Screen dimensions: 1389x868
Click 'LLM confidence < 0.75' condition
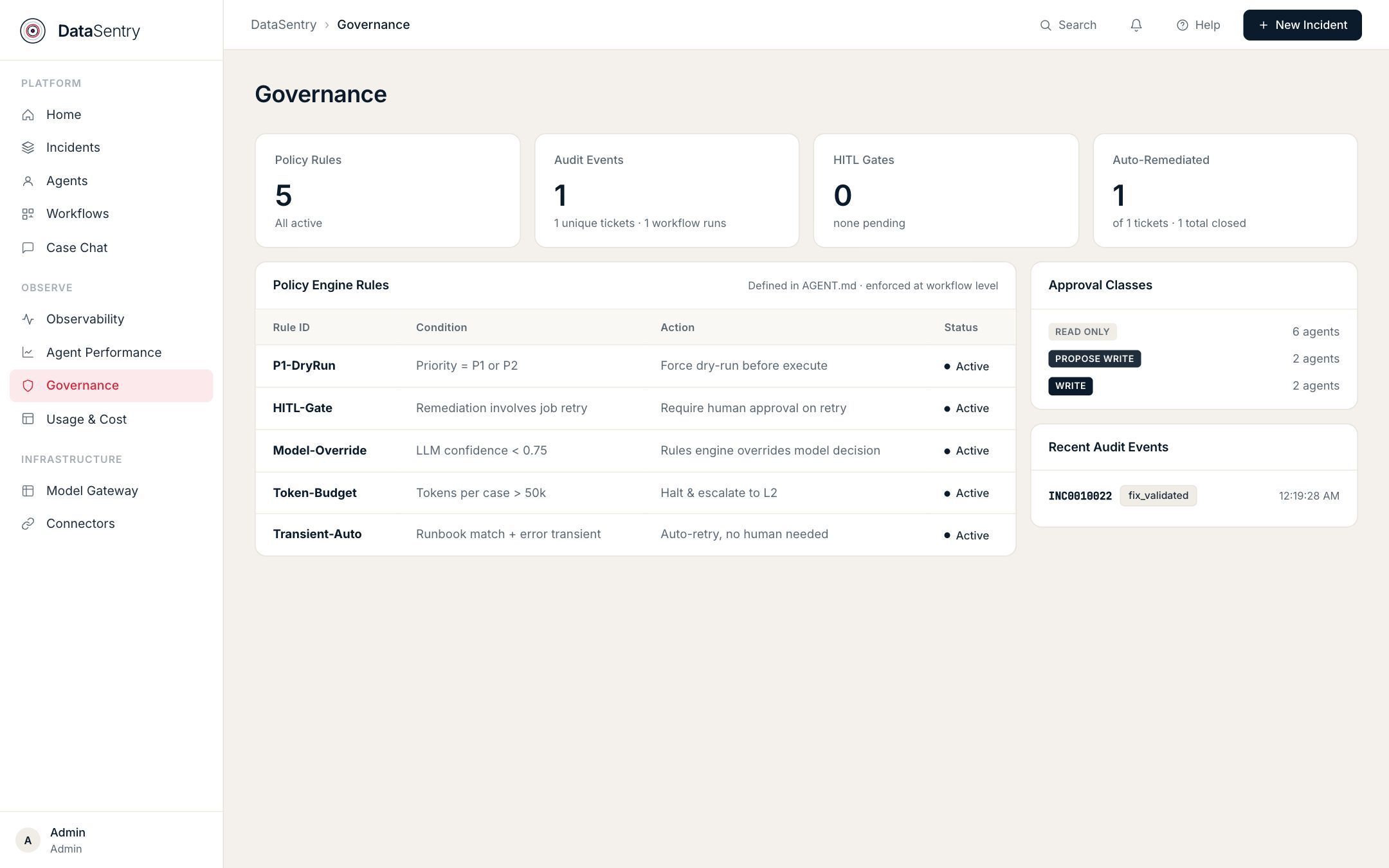coord(482,450)
